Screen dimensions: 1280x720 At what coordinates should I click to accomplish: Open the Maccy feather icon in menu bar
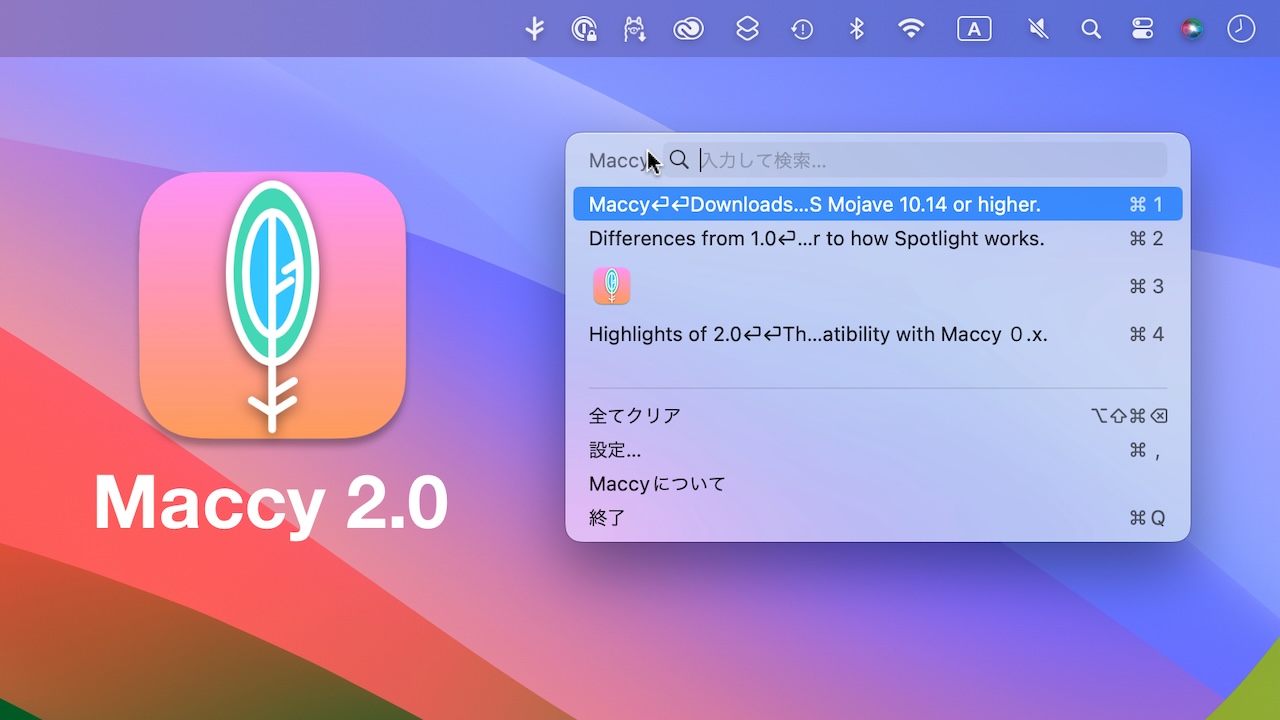[535, 29]
